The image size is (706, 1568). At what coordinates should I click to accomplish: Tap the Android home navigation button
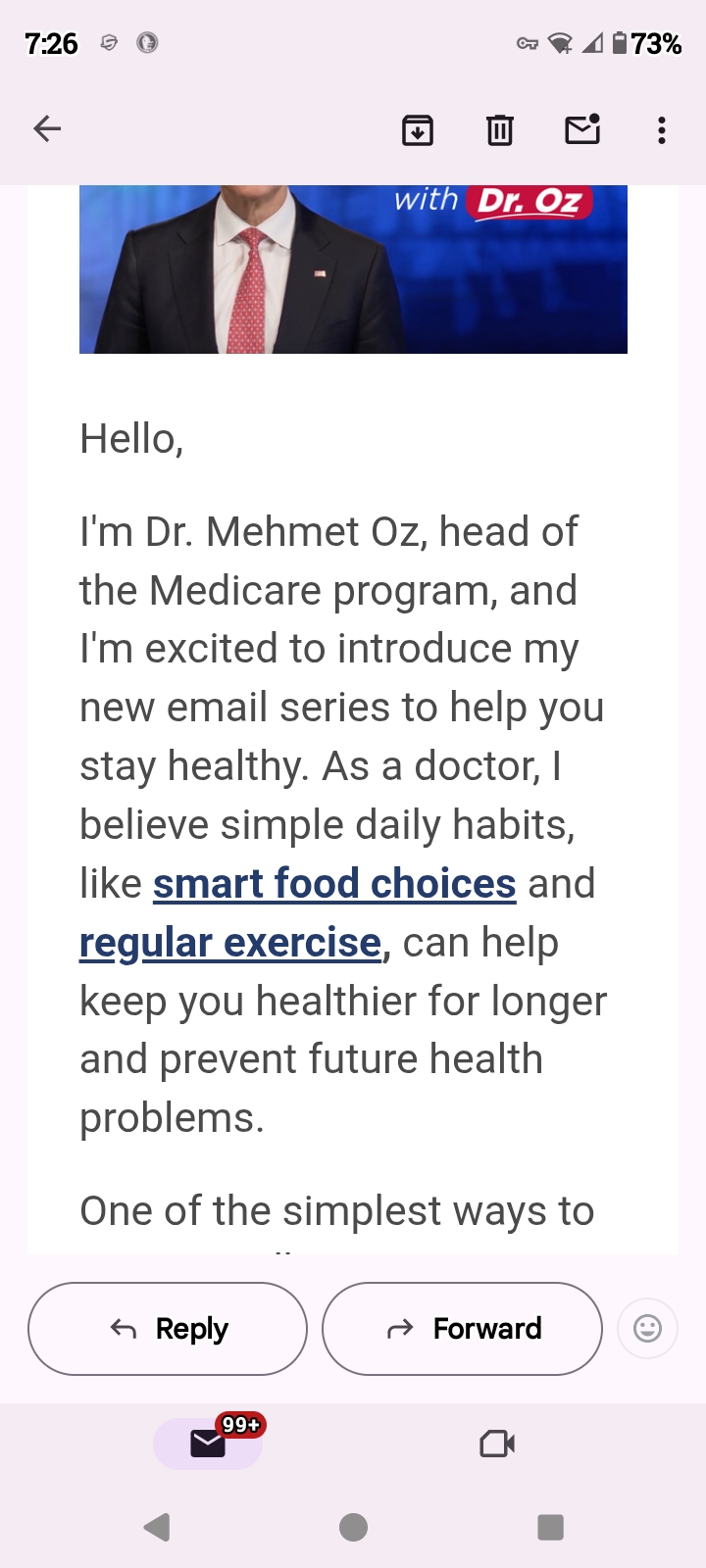(353, 1527)
